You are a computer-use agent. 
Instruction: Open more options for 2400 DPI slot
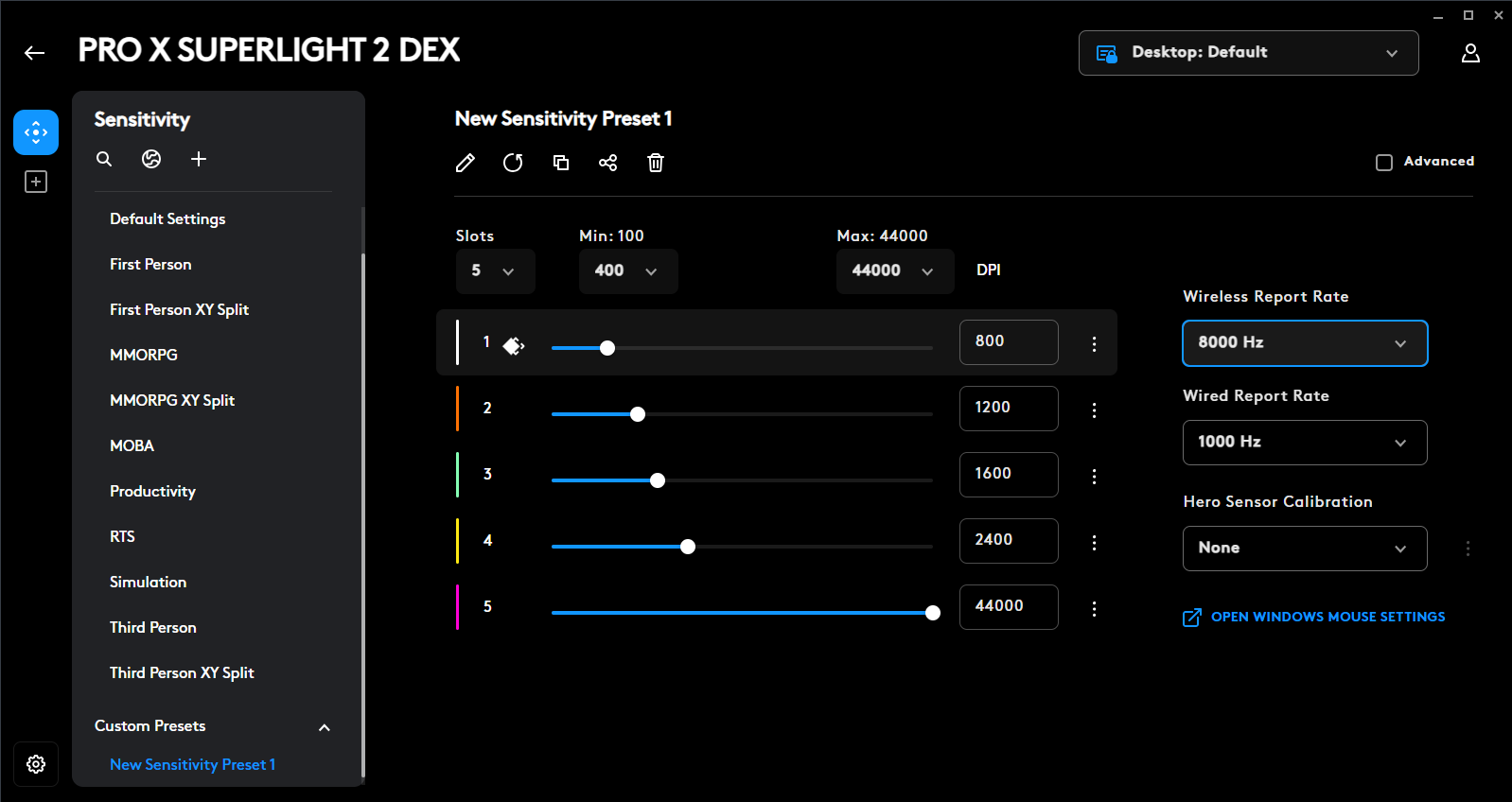pos(1094,543)
